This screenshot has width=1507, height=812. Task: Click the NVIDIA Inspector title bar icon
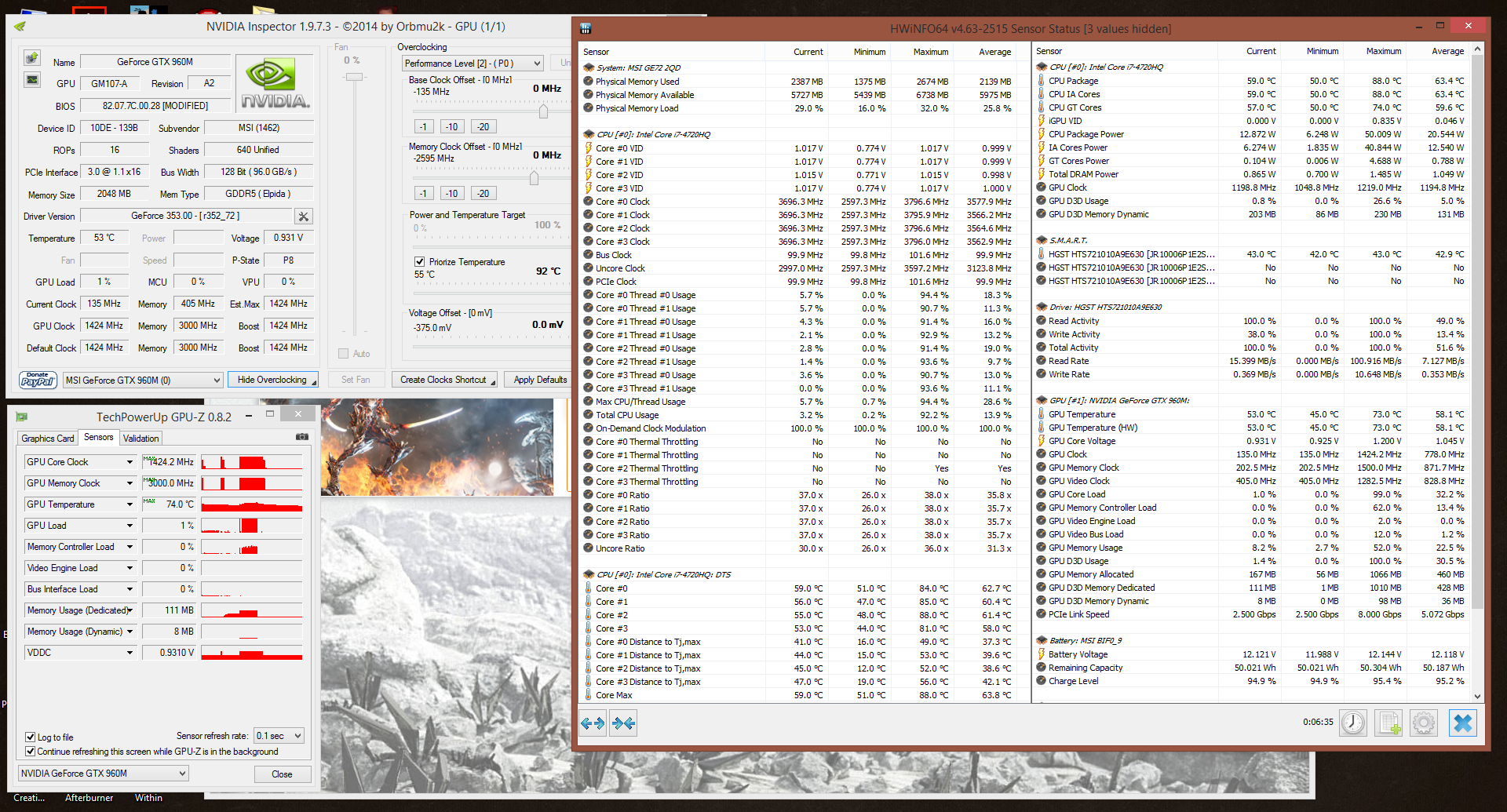[x=20, y=27]
